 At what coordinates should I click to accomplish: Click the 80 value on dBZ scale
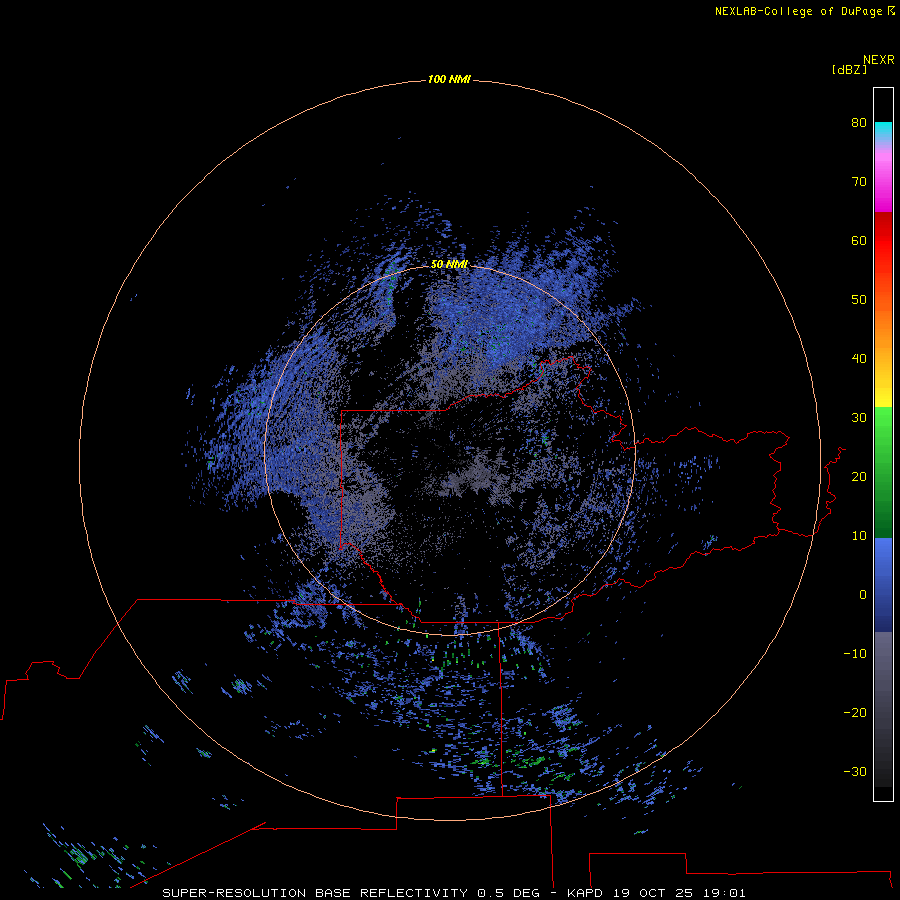point(859,122)
